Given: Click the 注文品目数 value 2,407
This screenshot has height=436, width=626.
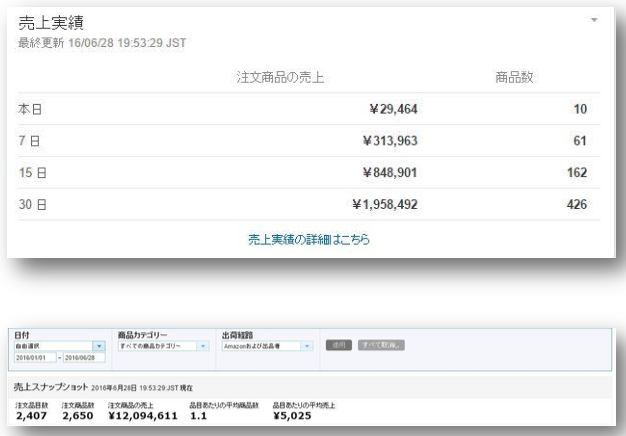Looking at the screenshot, I should click(33, 415).
